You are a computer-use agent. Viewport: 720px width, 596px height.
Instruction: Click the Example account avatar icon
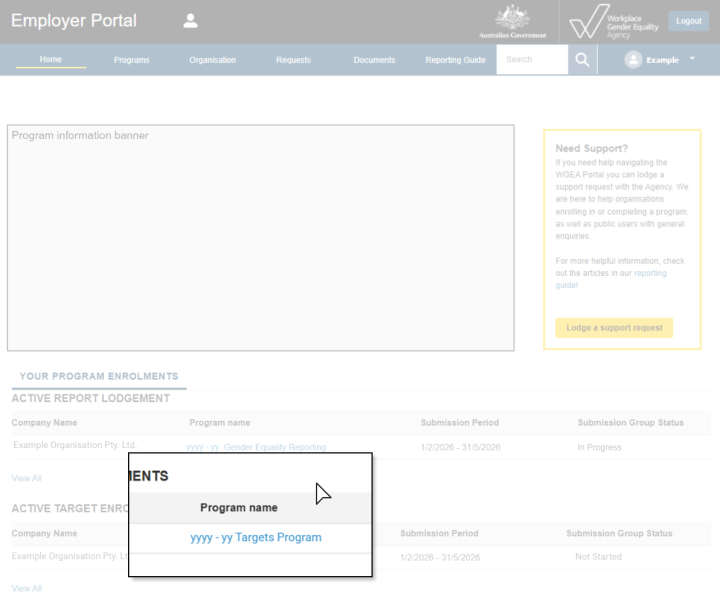tap(633, 60)
